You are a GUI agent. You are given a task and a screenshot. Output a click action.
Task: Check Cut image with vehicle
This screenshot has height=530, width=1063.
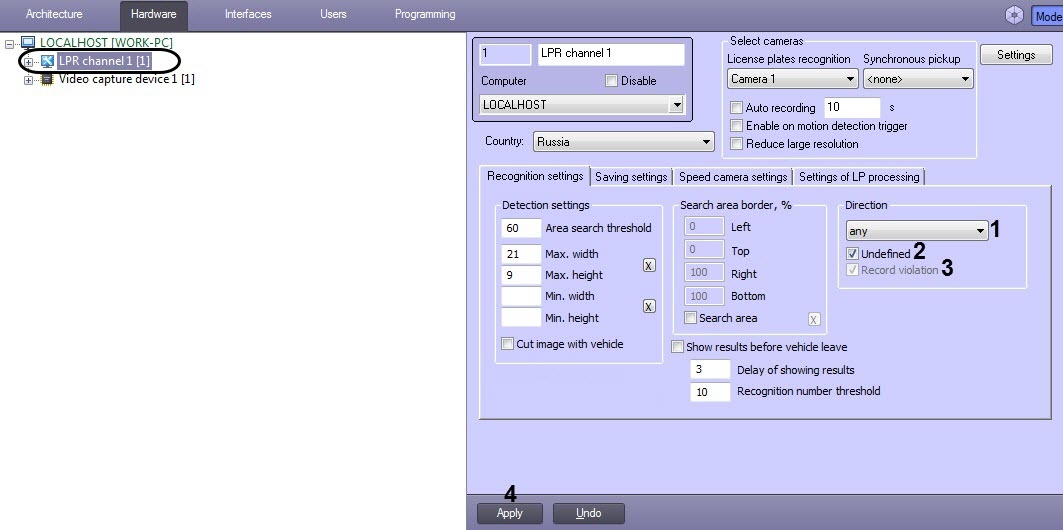[x=507, y=344]
